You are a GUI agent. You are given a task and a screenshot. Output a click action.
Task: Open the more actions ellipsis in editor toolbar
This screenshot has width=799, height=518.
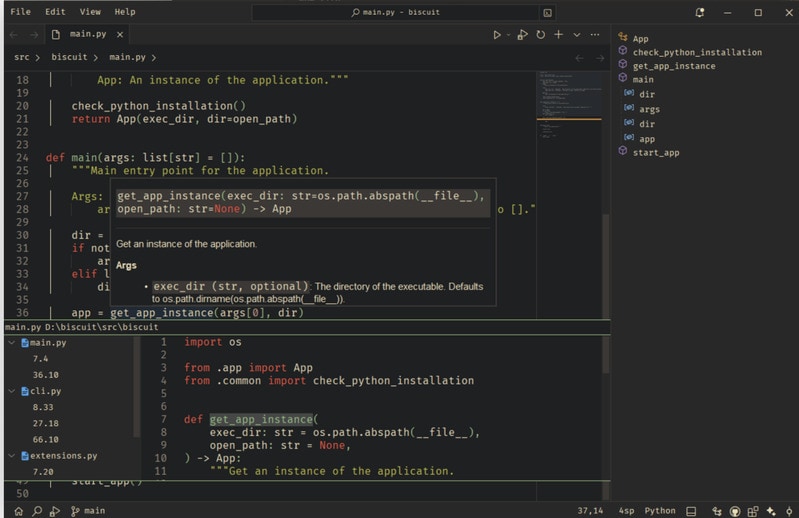click(x=595, y=35)
